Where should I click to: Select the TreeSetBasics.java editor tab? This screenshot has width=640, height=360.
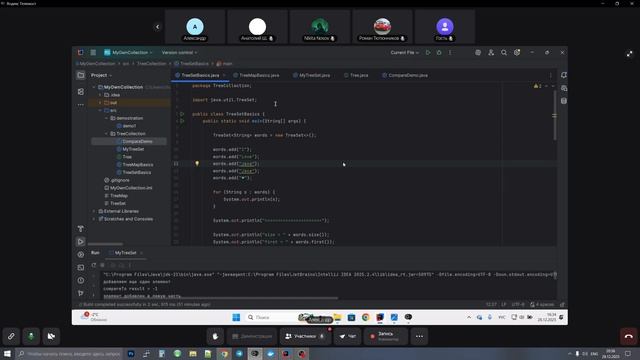pos(200,75)
